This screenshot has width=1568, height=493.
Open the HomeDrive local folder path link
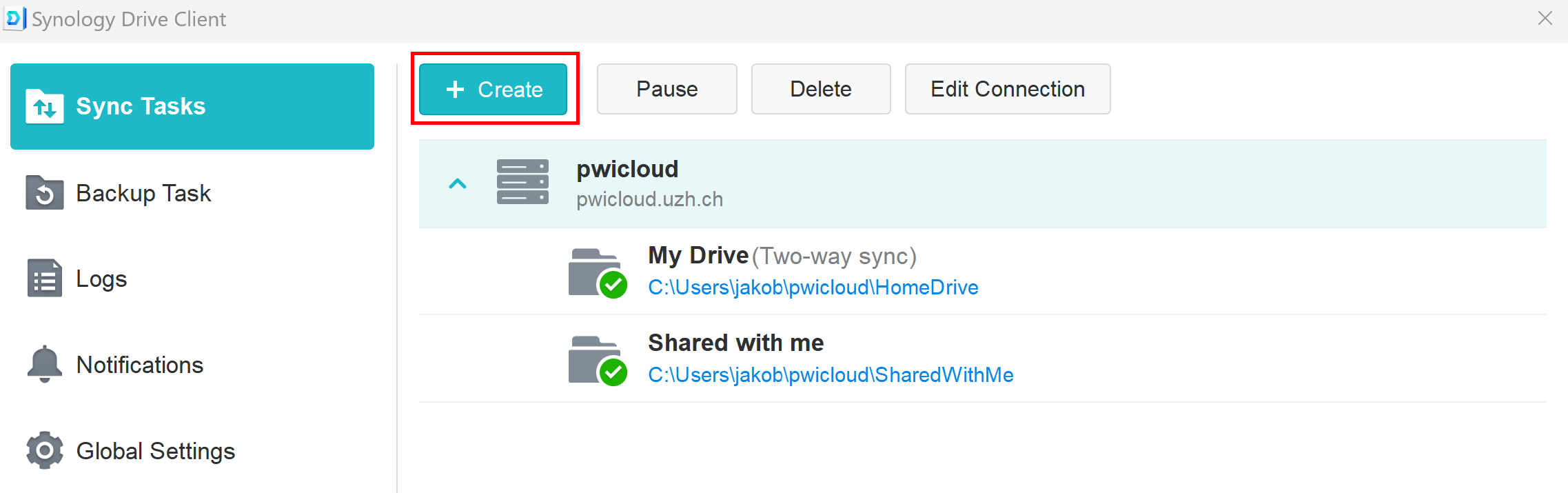[x=813, y=287]
